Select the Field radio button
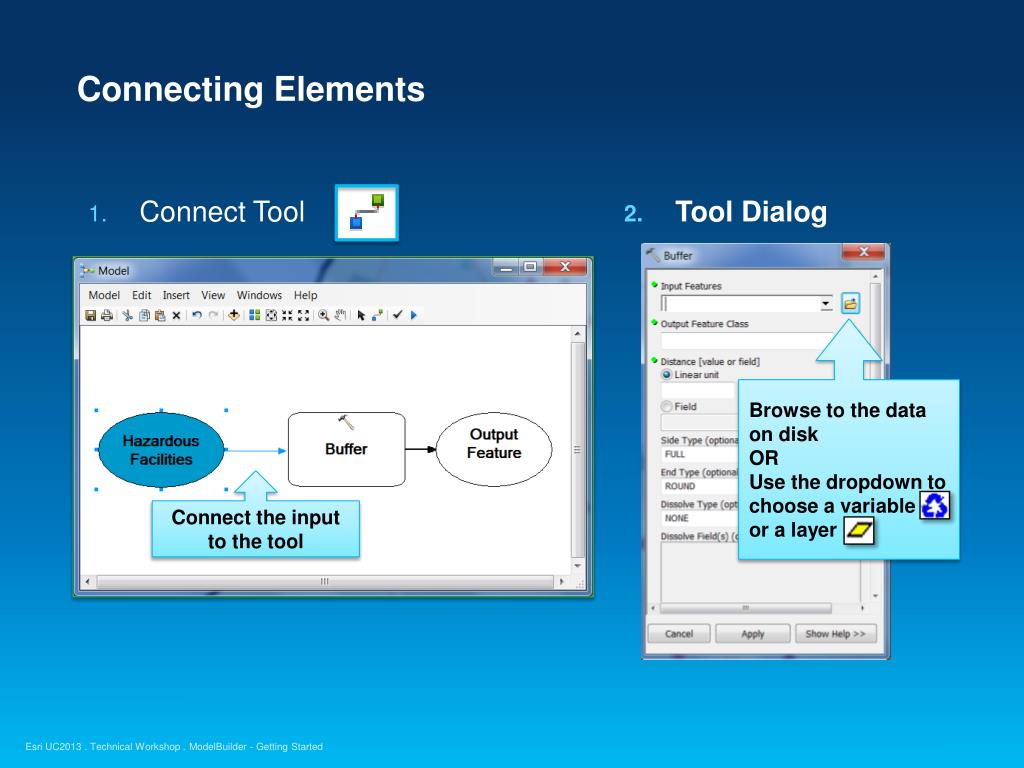 coord(667,406)
